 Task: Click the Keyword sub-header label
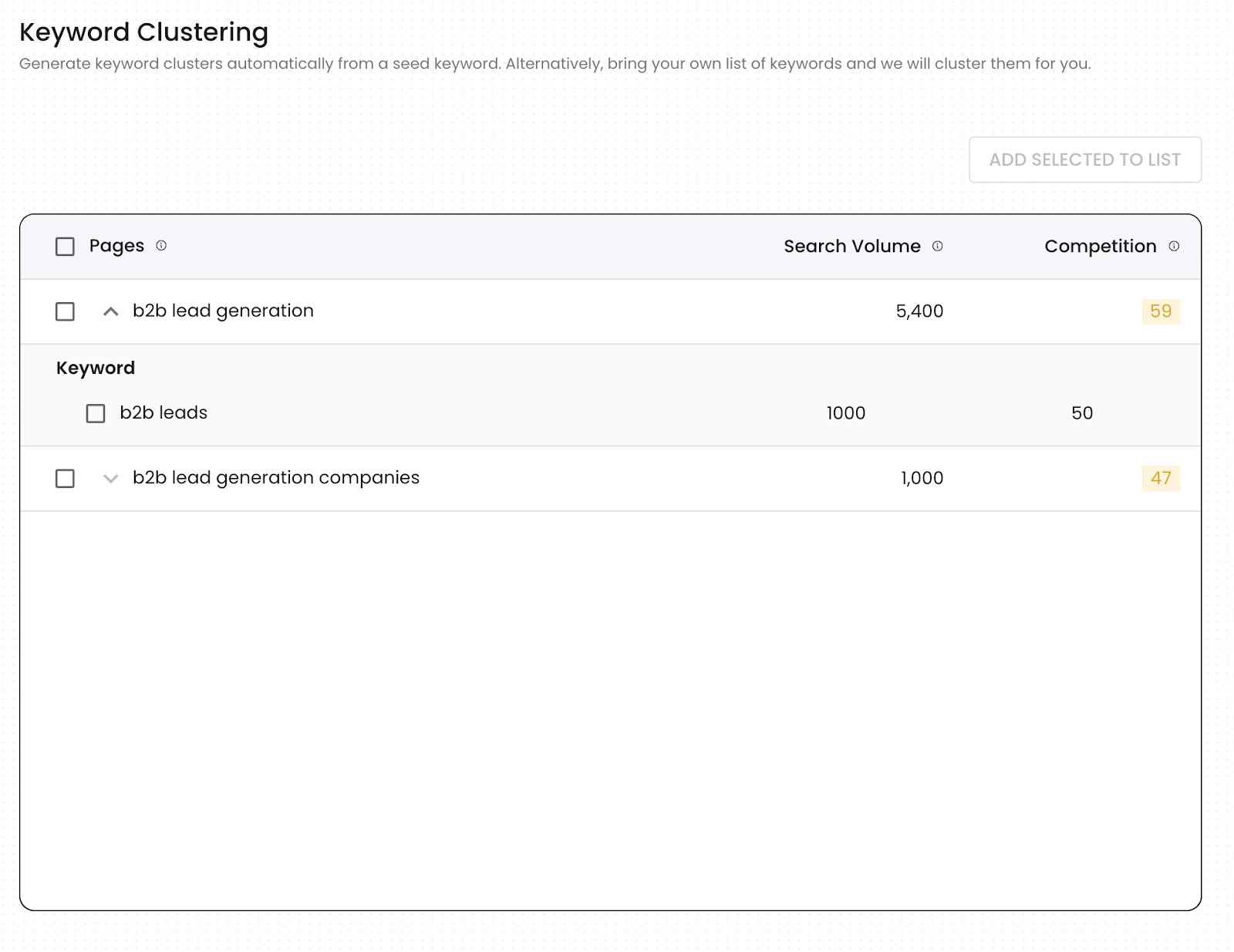[x=96, y=368]
